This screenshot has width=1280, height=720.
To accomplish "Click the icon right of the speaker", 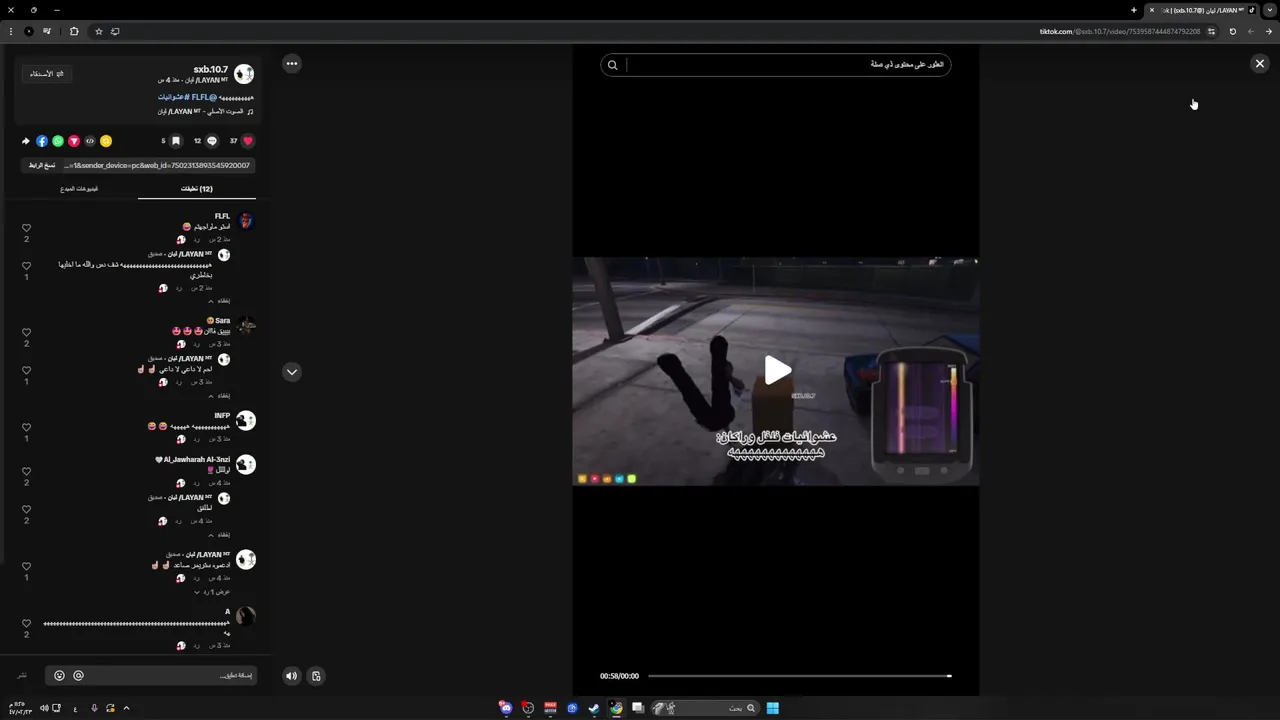I will coord(316,676).
